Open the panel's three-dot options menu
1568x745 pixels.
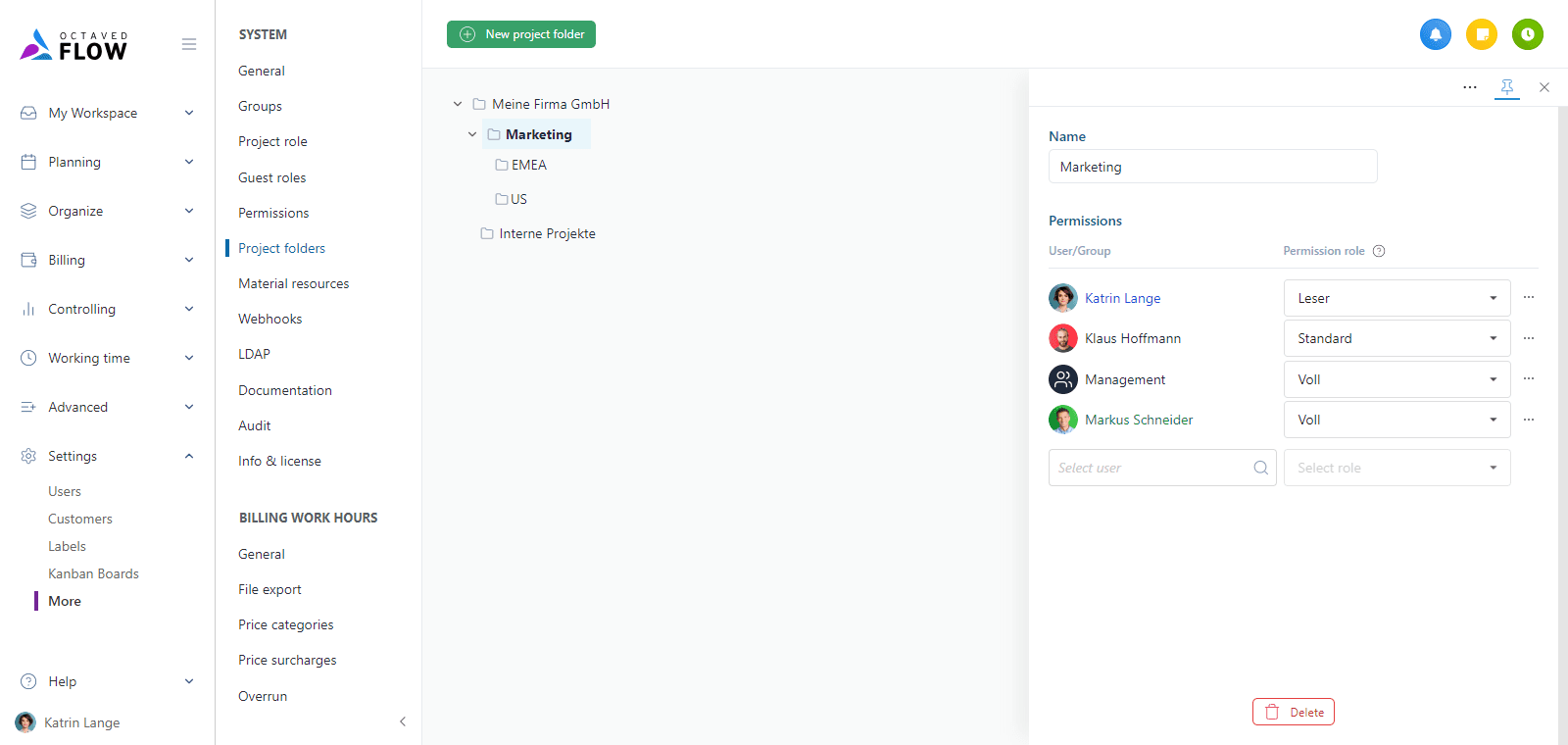1469,87
